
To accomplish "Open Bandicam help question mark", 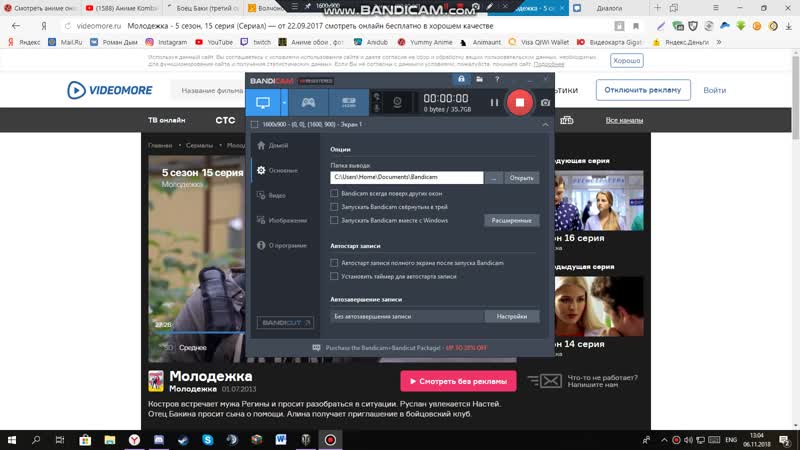I will 497,80.
